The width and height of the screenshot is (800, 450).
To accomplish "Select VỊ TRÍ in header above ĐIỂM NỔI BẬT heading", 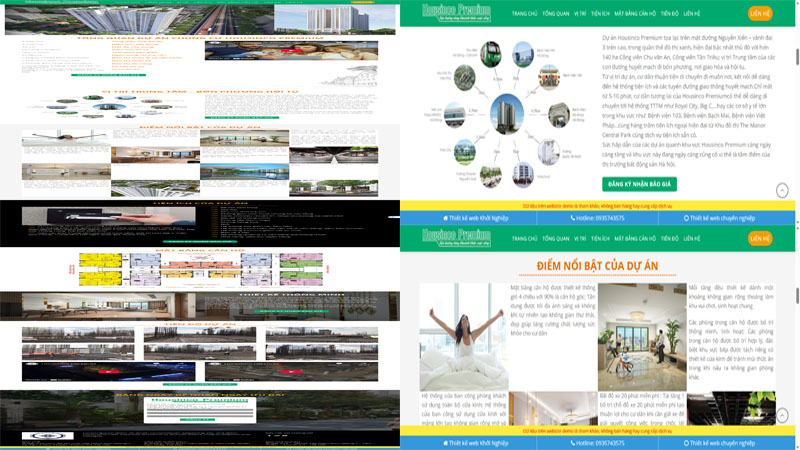I will click(580, 239).
